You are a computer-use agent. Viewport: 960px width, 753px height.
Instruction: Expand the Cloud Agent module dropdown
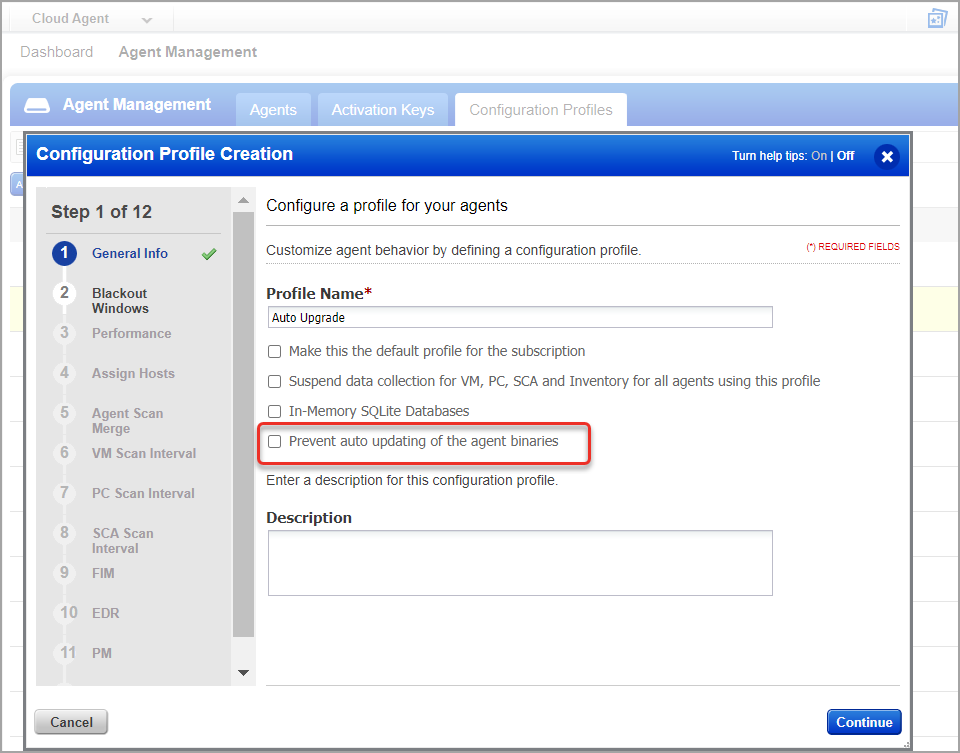pyautogui.click(x=146, y=20)
